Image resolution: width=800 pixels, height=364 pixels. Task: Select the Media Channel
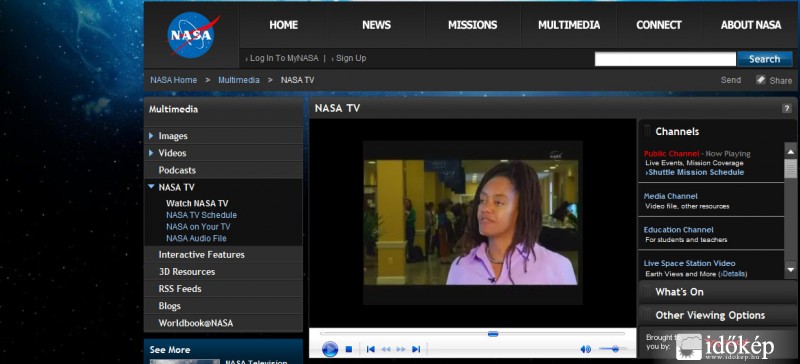[x=670, y=196]
